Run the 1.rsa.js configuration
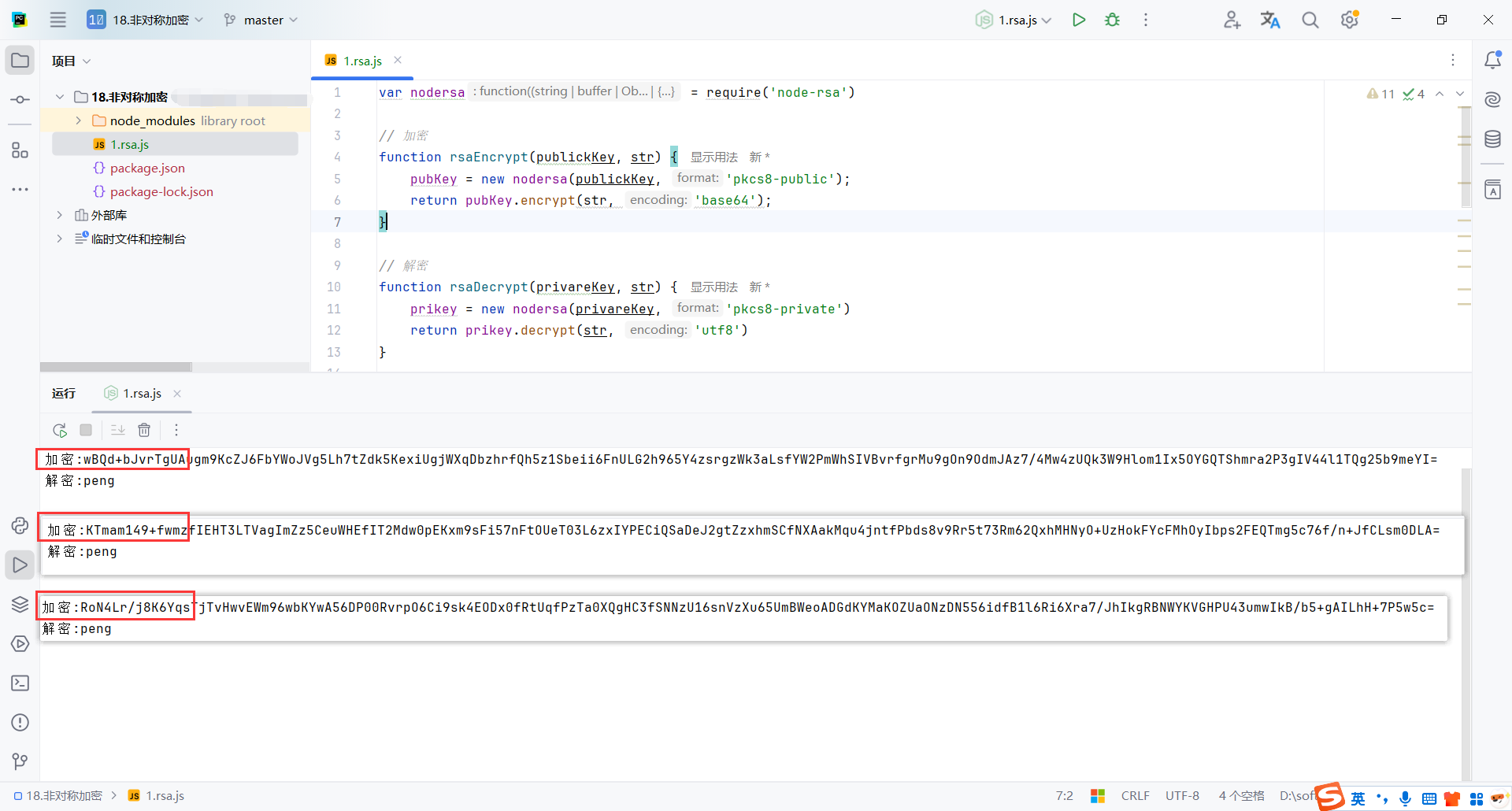 (x=1079, y=20)
